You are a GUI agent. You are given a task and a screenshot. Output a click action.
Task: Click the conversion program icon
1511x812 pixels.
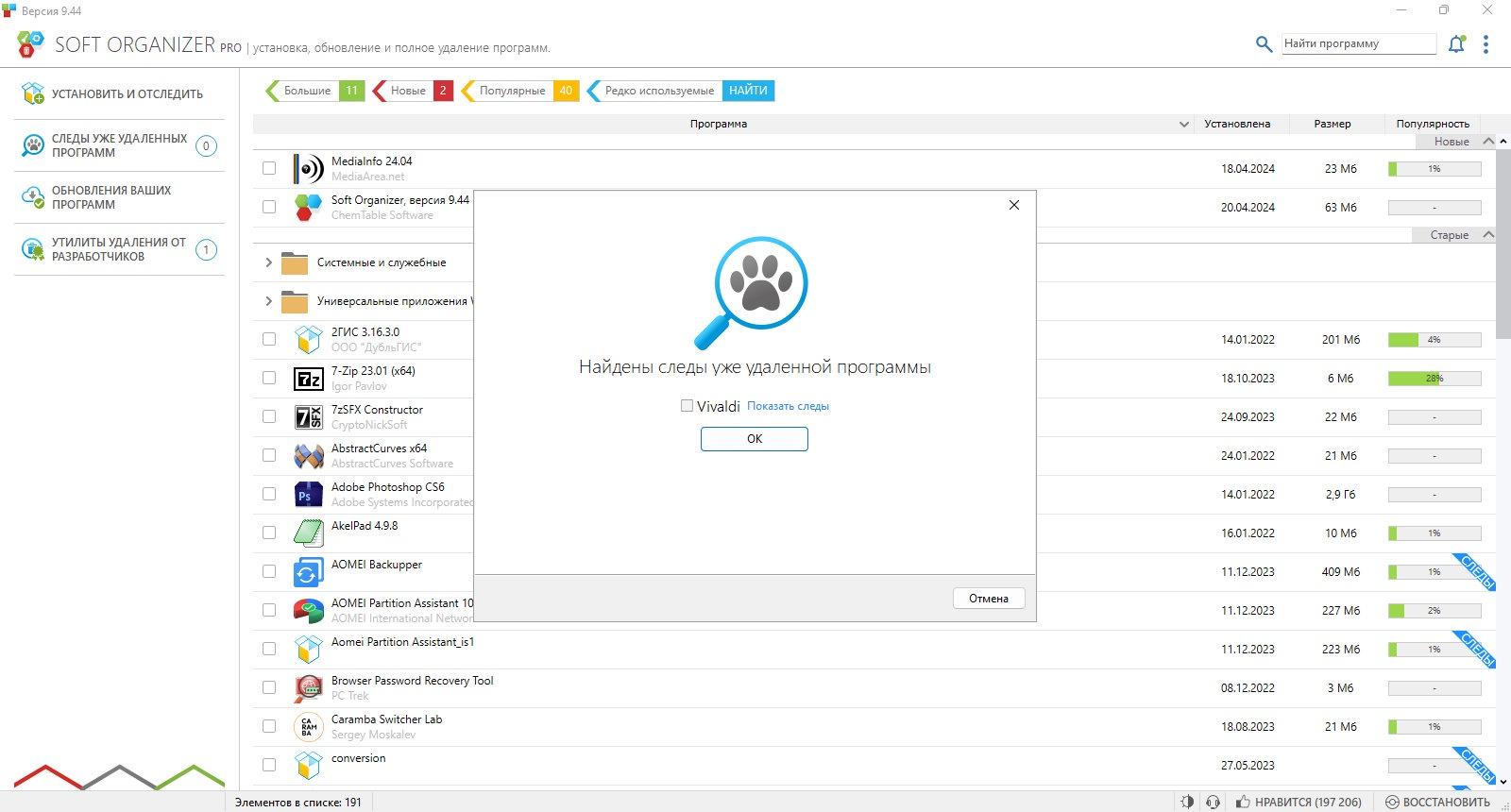pyautogui.click(x=308, y=765)
